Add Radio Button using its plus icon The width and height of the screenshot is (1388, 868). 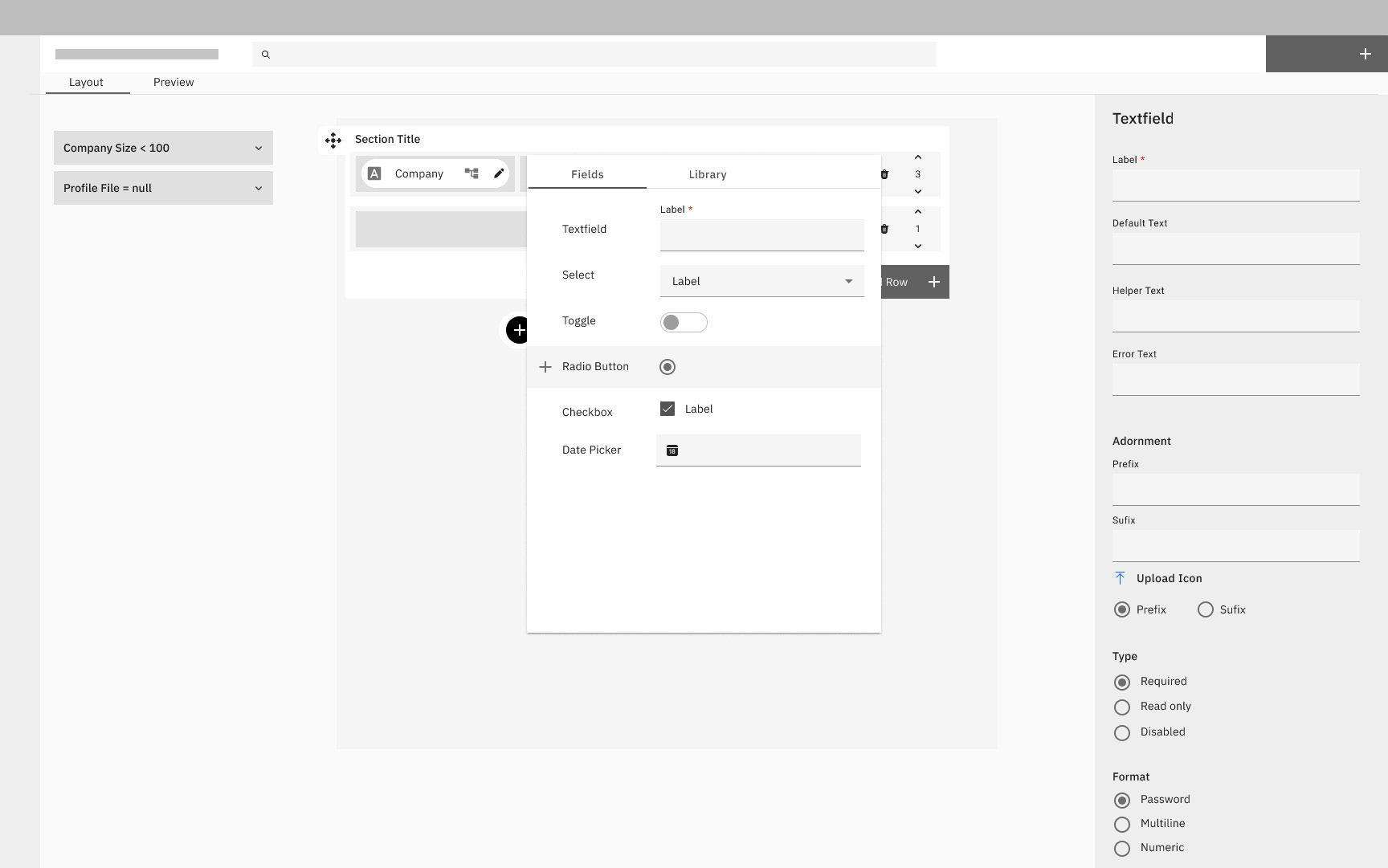pyautogui.click(x=545, y=367)
